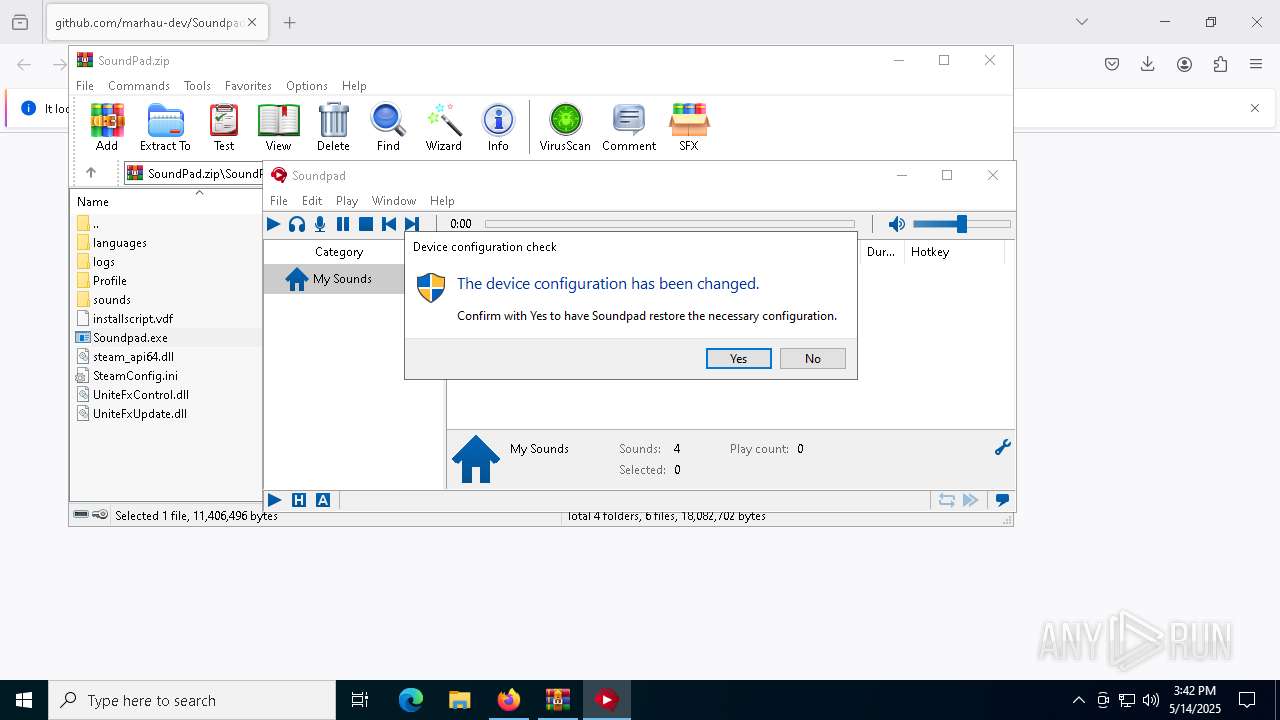The width and height of the screenshot is (1280, 720).
Task: Open WinRAR Options menu
Action: [307, 86]
